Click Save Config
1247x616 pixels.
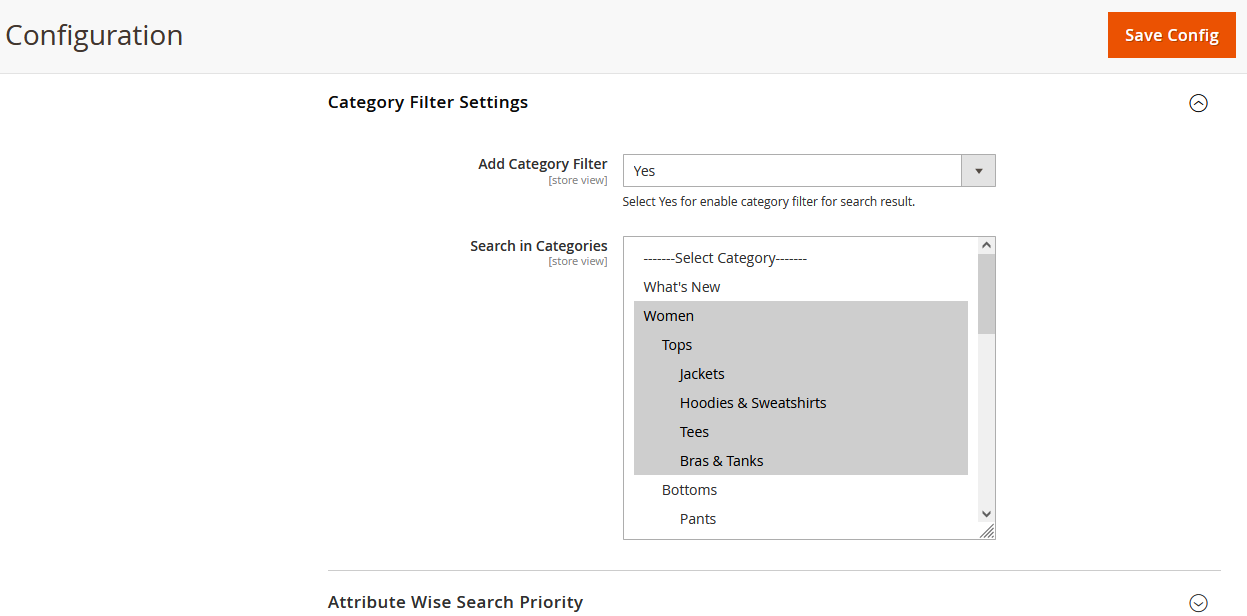1171,34
